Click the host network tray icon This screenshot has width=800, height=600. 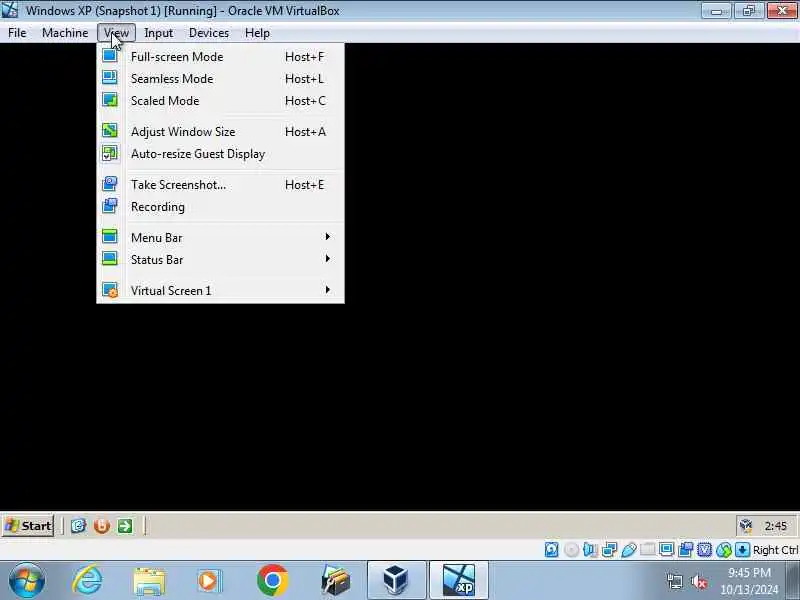675,581
